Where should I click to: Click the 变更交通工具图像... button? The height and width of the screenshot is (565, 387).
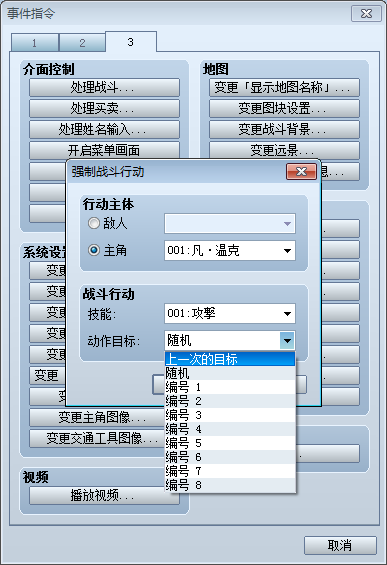97,439
